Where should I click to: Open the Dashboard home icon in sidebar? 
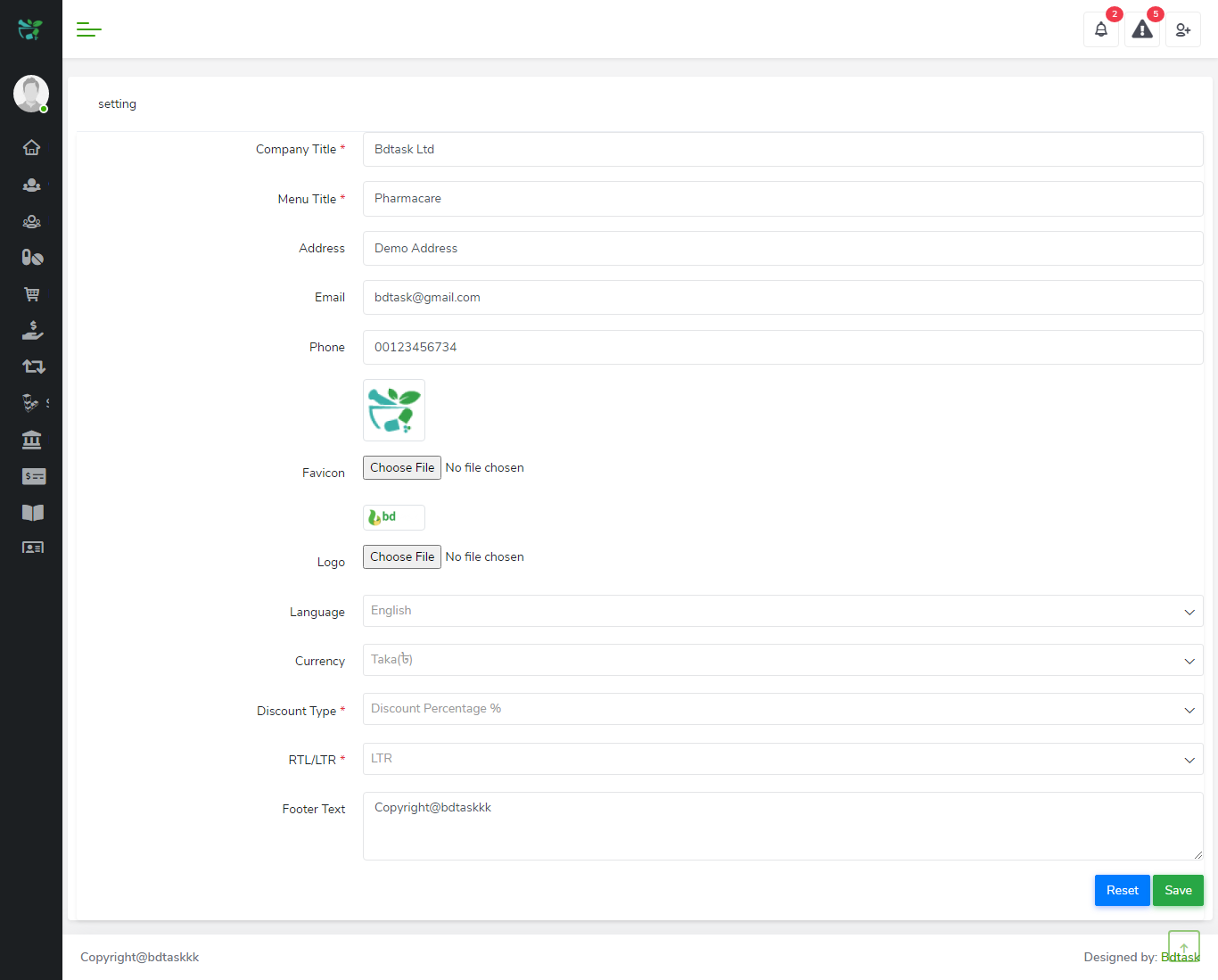point(31,147)
